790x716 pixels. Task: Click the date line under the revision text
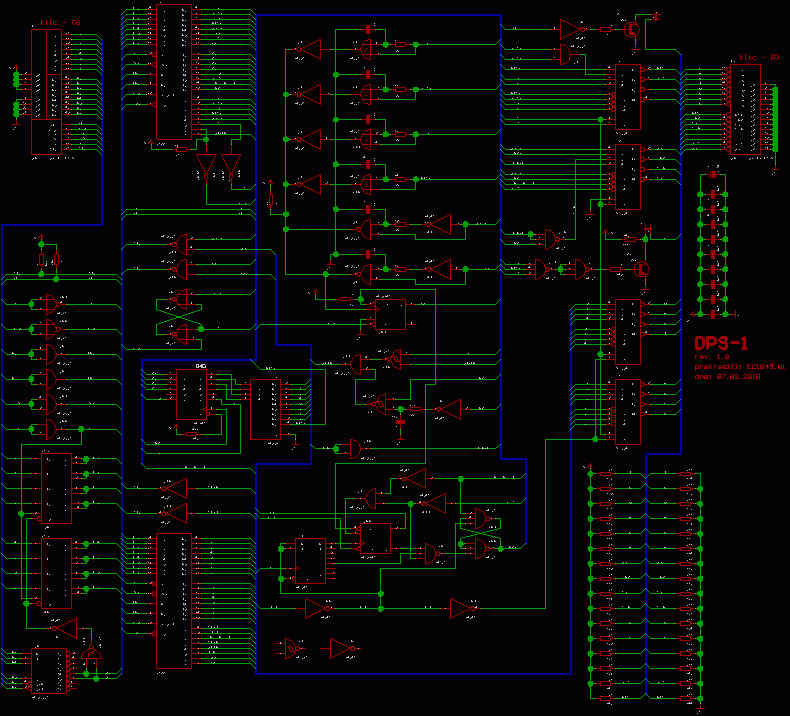pyautogui.click(x=727, y=378)
